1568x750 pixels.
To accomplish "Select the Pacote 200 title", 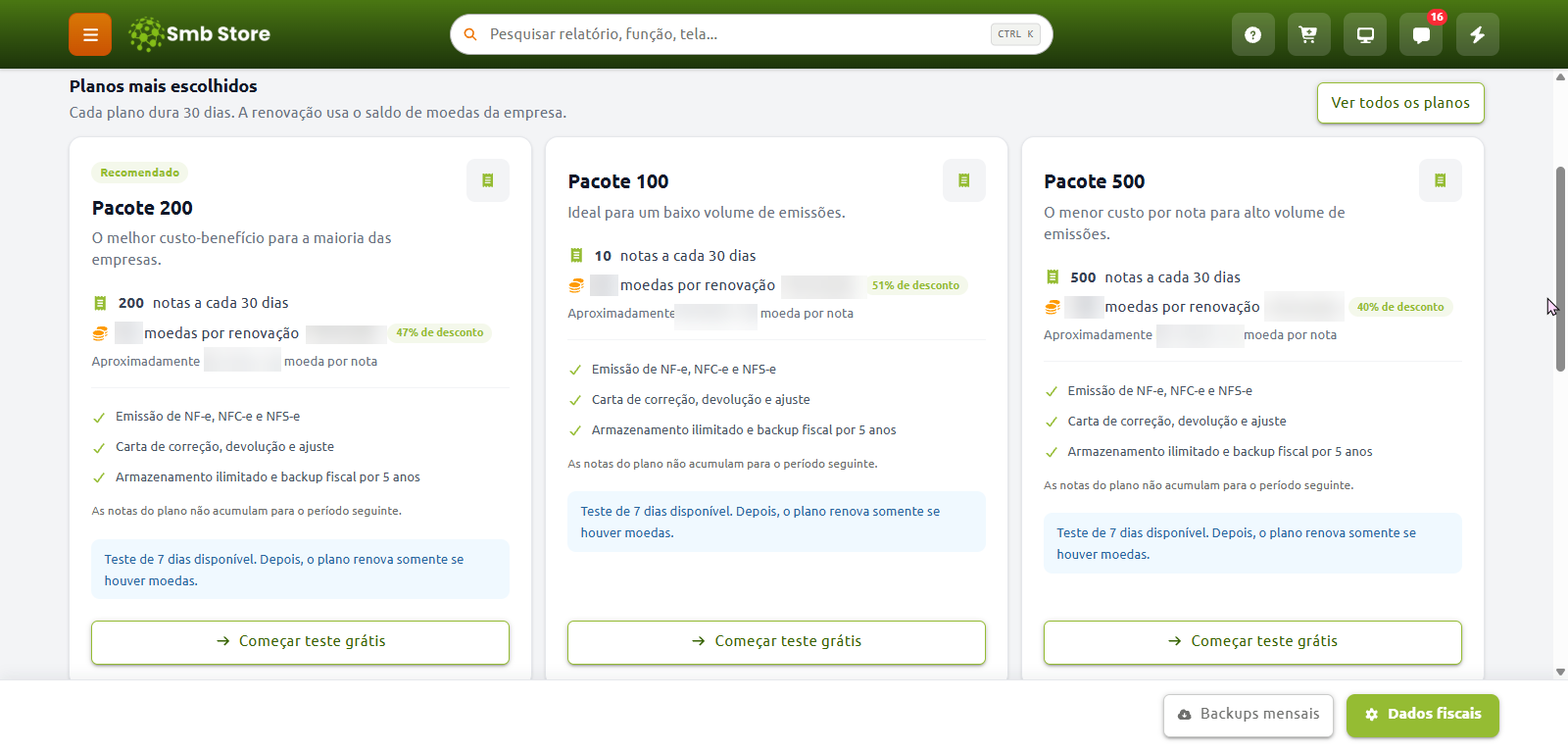I will click(142, 208).
